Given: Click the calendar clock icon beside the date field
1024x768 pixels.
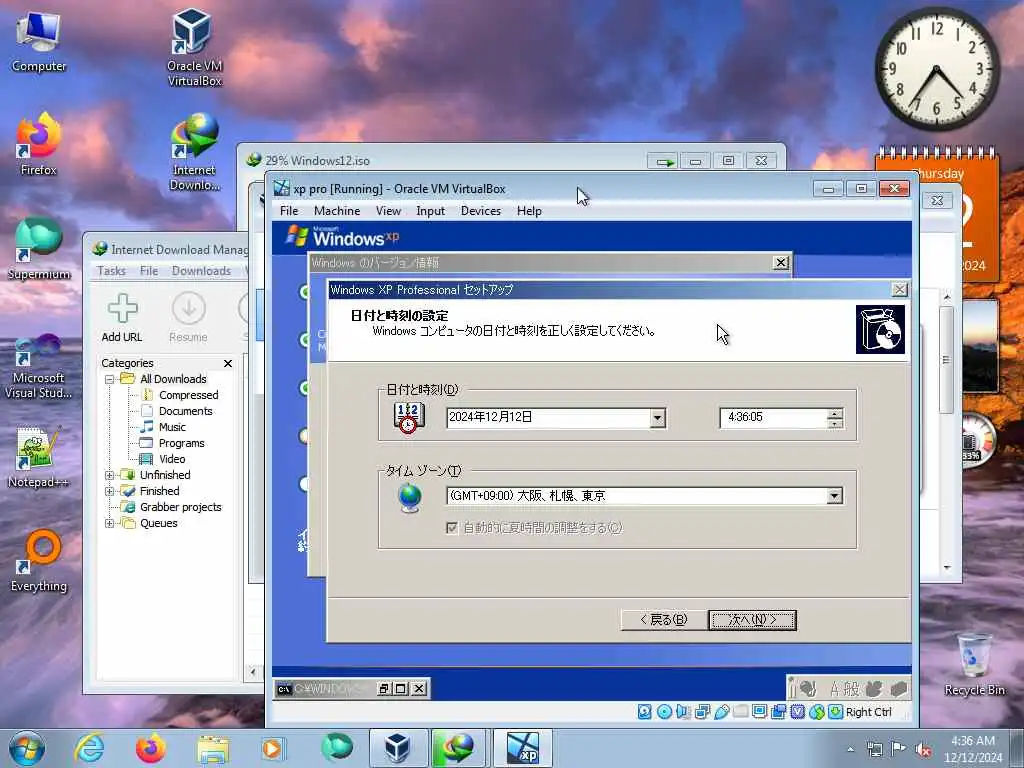Looking at the screenshot, I should click(x=409, y=417).
